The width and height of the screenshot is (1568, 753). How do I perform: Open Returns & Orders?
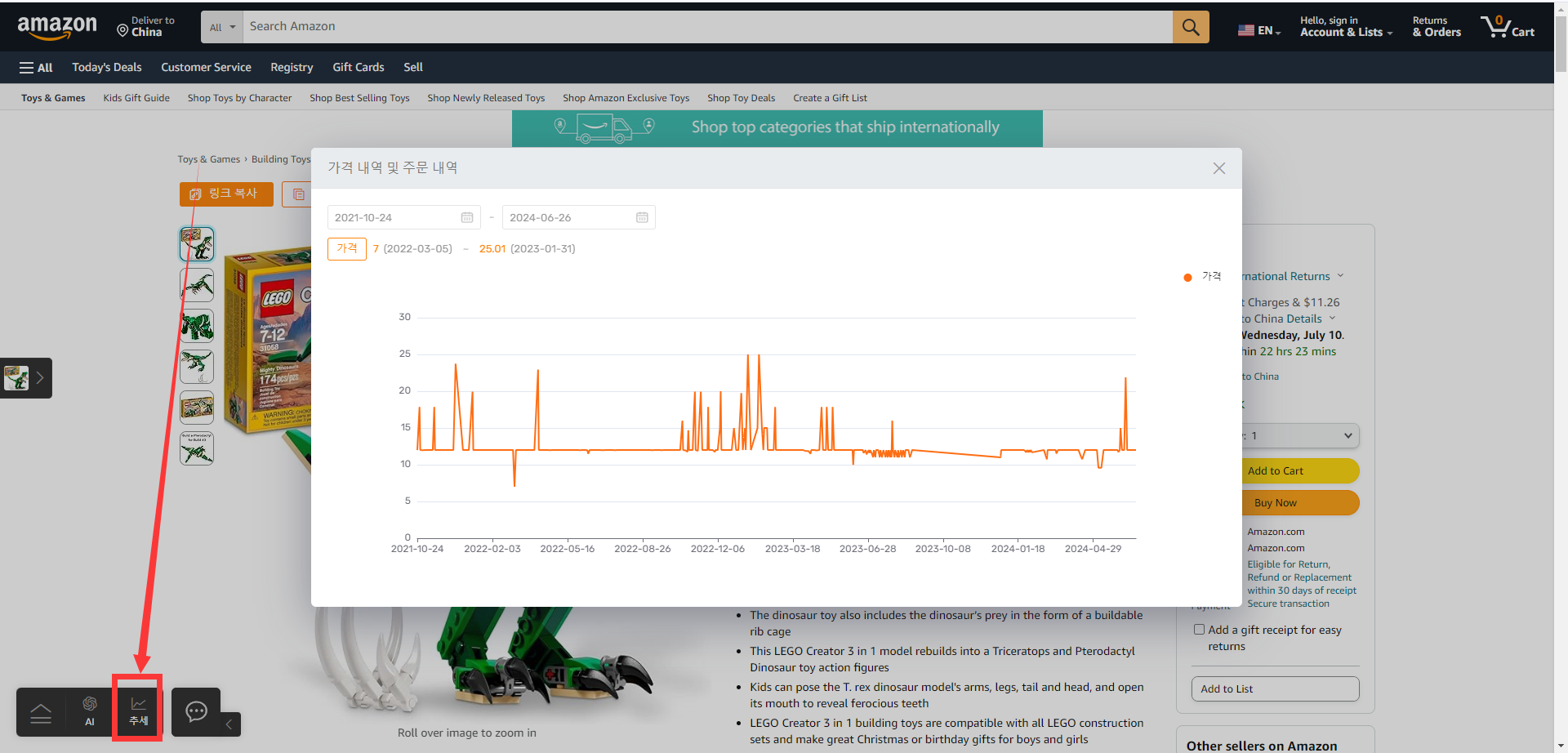(1437, 27)
